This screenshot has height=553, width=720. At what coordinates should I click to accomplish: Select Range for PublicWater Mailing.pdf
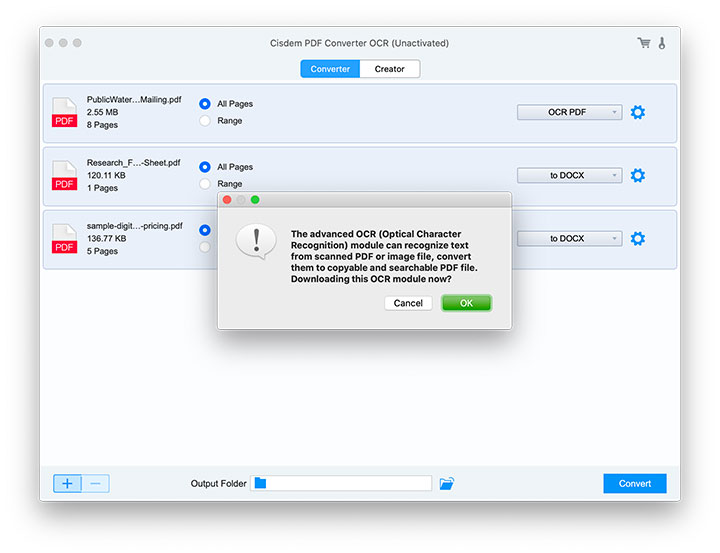[x=205, y=121]
